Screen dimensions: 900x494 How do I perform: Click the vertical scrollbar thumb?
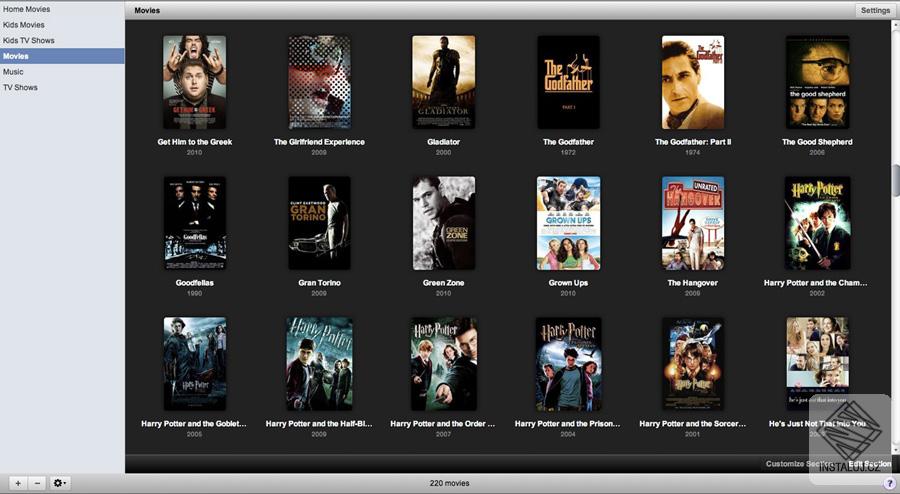896,180
